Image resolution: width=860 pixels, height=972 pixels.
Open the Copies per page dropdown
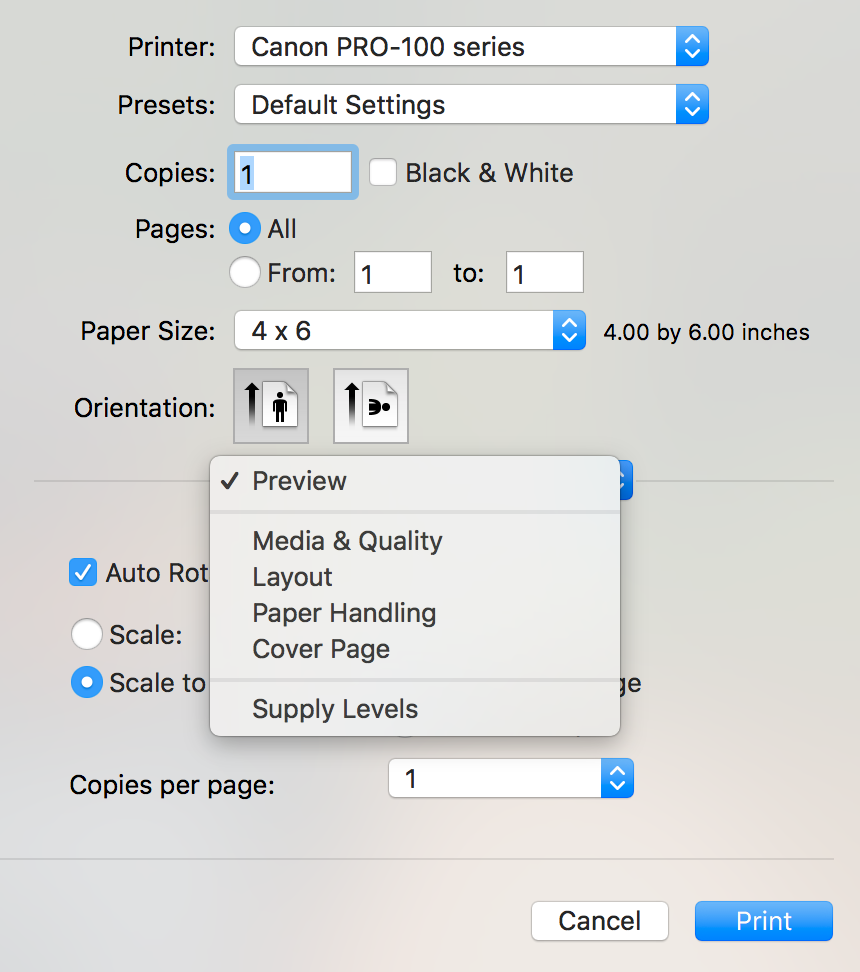point(510,779)
